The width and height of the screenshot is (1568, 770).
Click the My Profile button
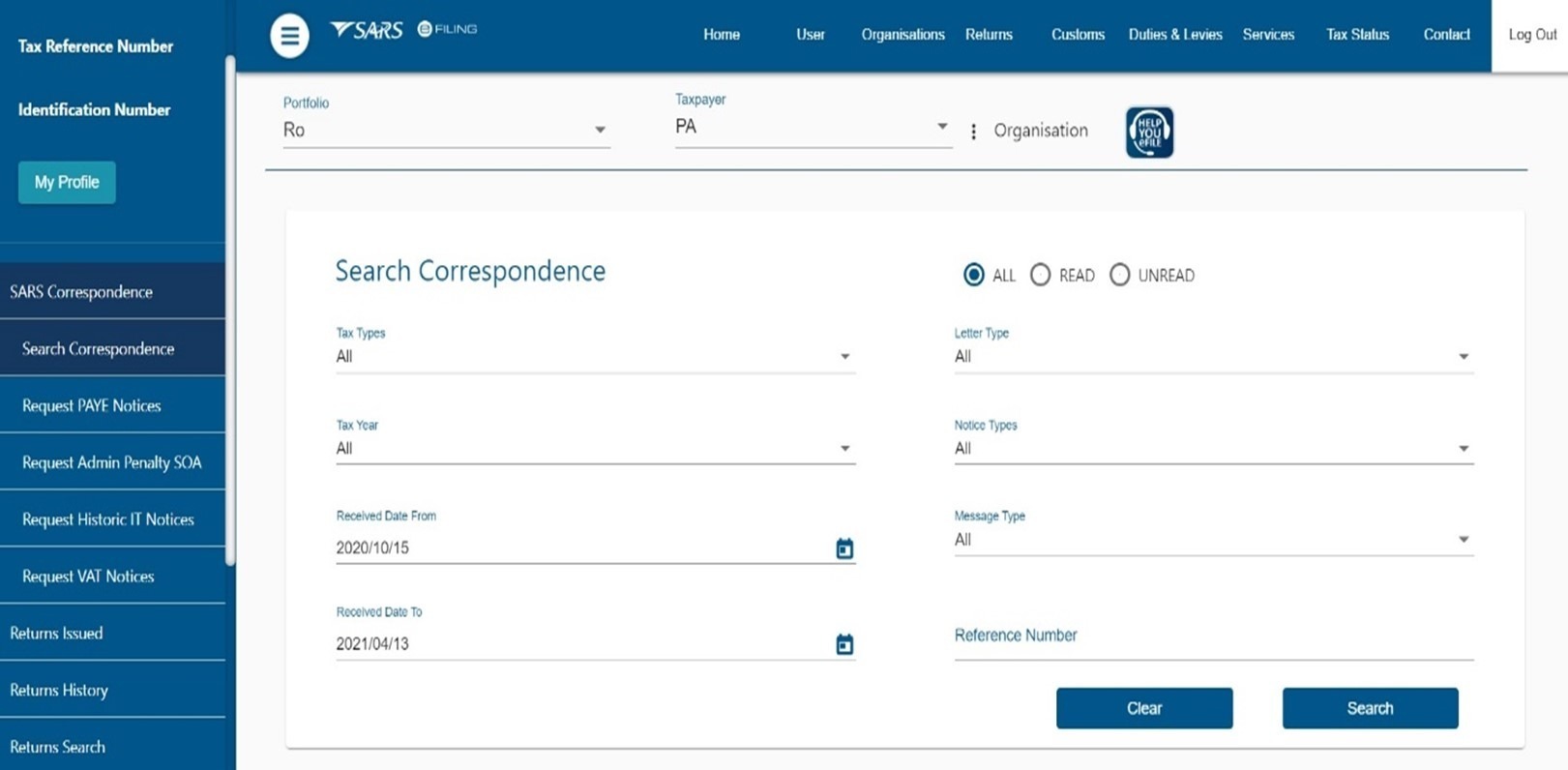pos(67,182)
